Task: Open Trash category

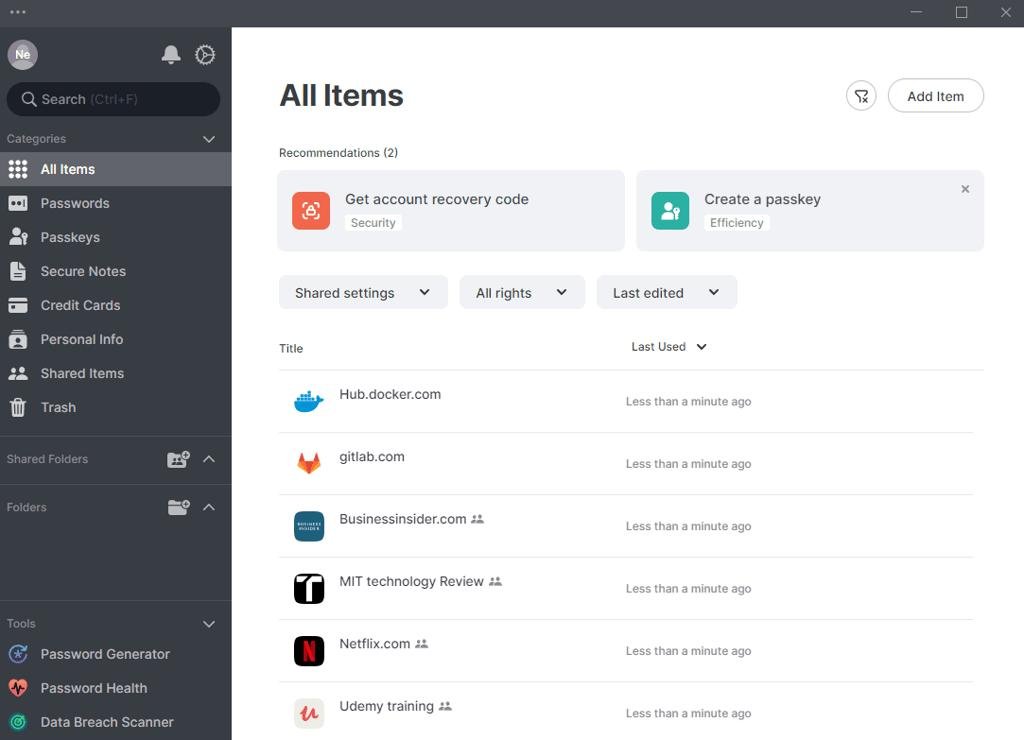Action: point(116,407)
